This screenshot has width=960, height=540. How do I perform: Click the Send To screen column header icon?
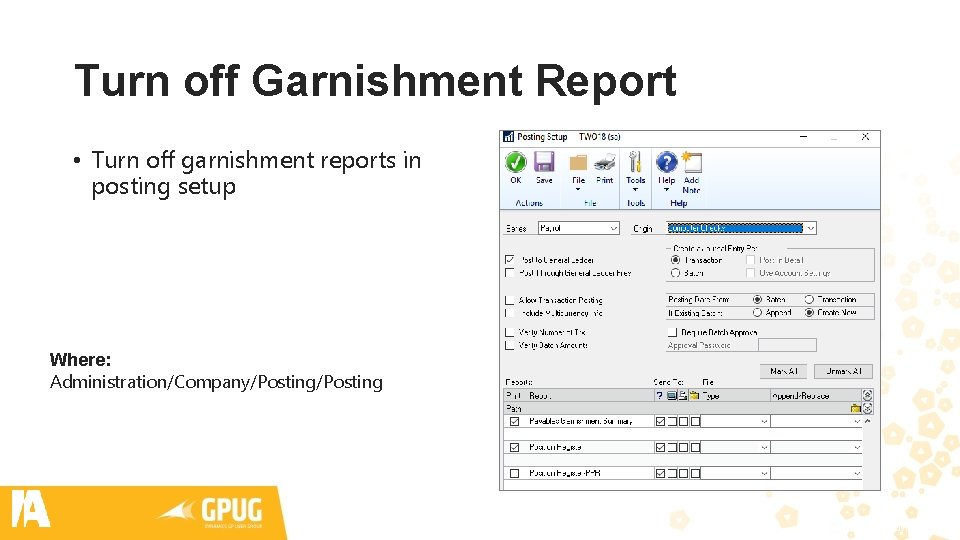click(x=672, y=396)
